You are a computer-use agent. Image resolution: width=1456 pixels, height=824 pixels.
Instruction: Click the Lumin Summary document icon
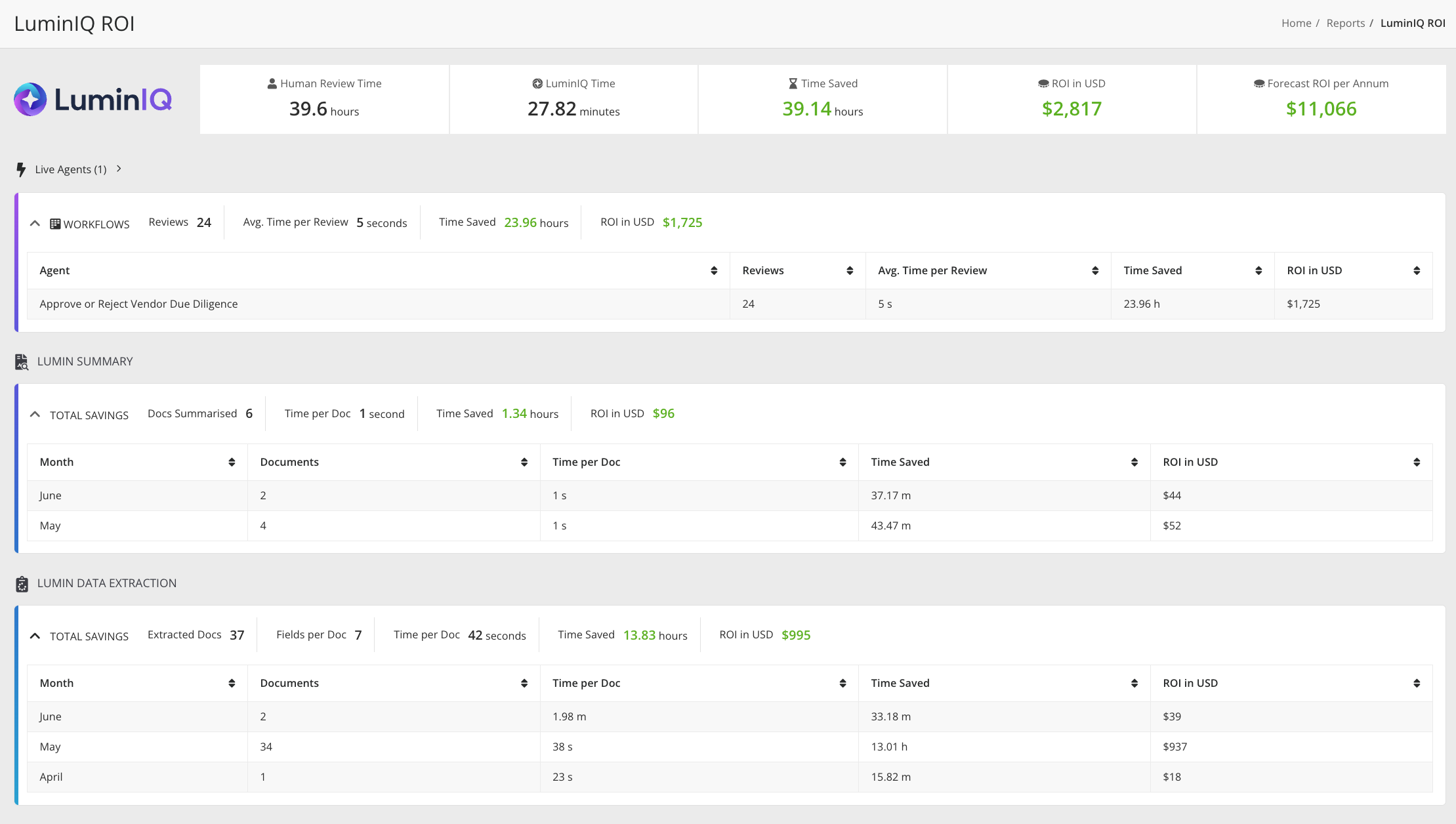tap(22, 361)
